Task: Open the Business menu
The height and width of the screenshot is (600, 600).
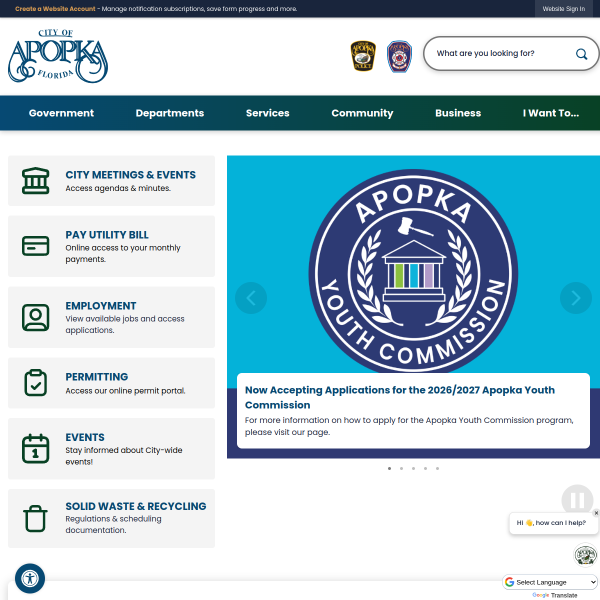Action: 458,113
